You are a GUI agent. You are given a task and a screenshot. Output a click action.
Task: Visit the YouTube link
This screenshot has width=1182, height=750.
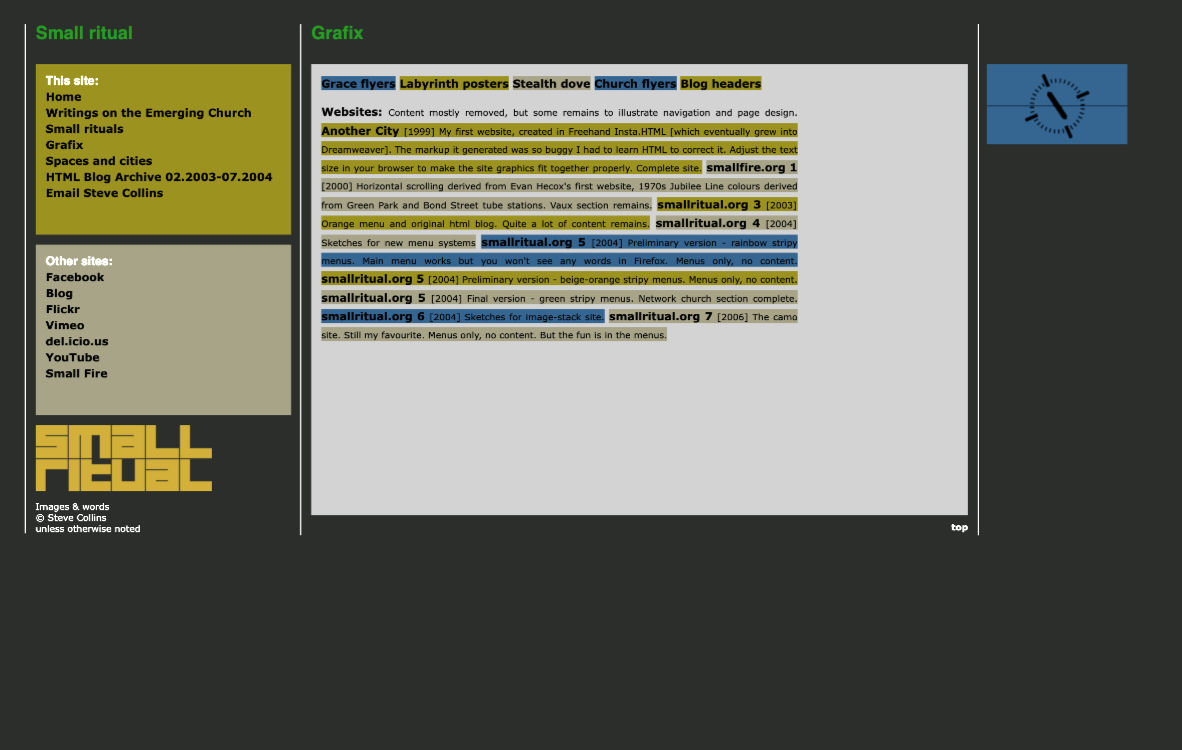(72, 357)
